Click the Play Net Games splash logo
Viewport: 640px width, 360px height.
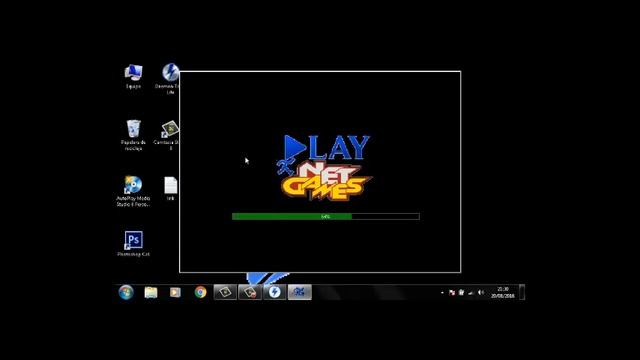click(324, 167)
